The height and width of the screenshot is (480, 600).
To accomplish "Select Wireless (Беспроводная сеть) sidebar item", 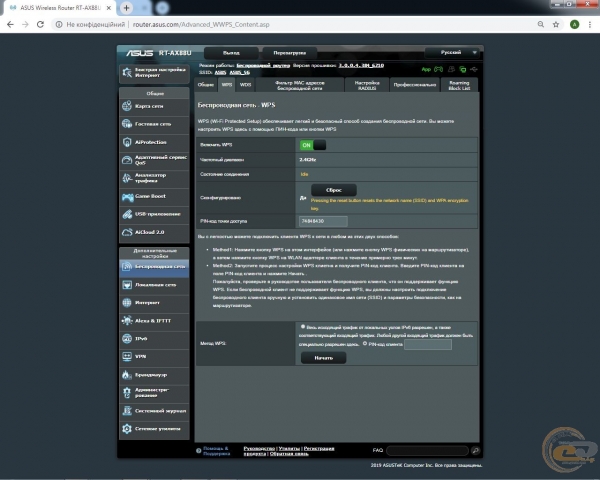I will pyautogui.click(x=154, y=267).
